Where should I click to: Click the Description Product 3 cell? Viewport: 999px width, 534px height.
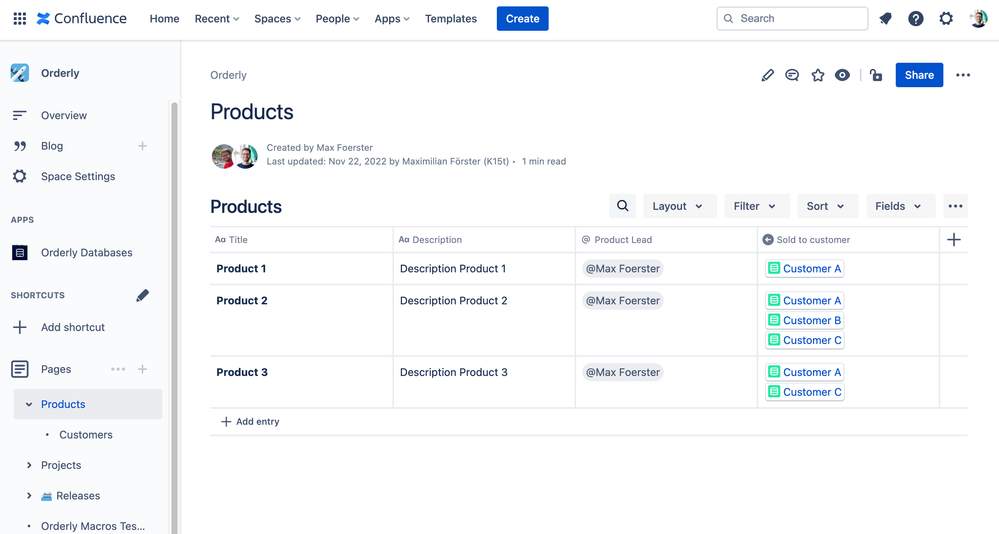[x=484, y=382]
